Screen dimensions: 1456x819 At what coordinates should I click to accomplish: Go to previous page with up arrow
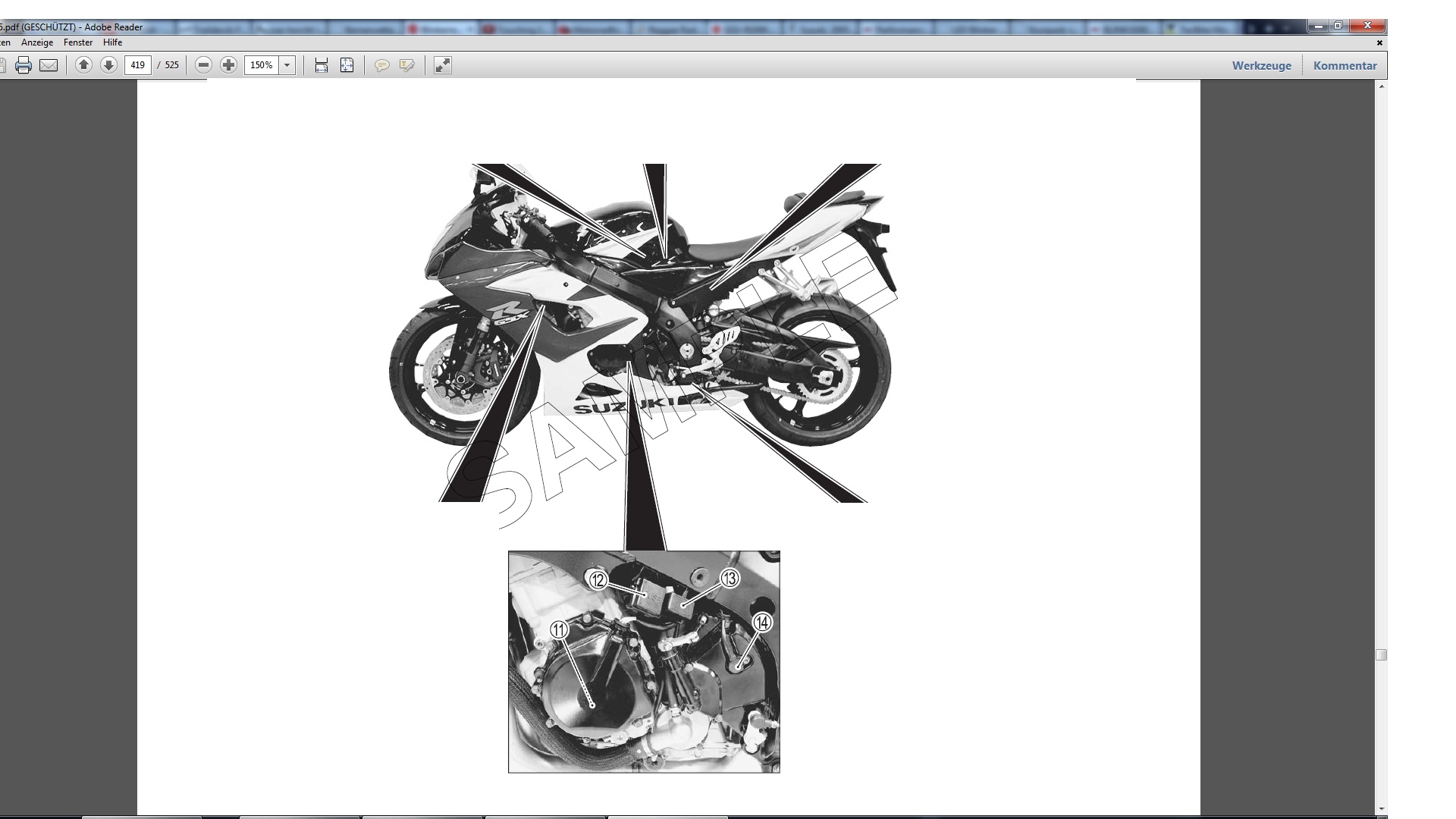tap(84, 65)
